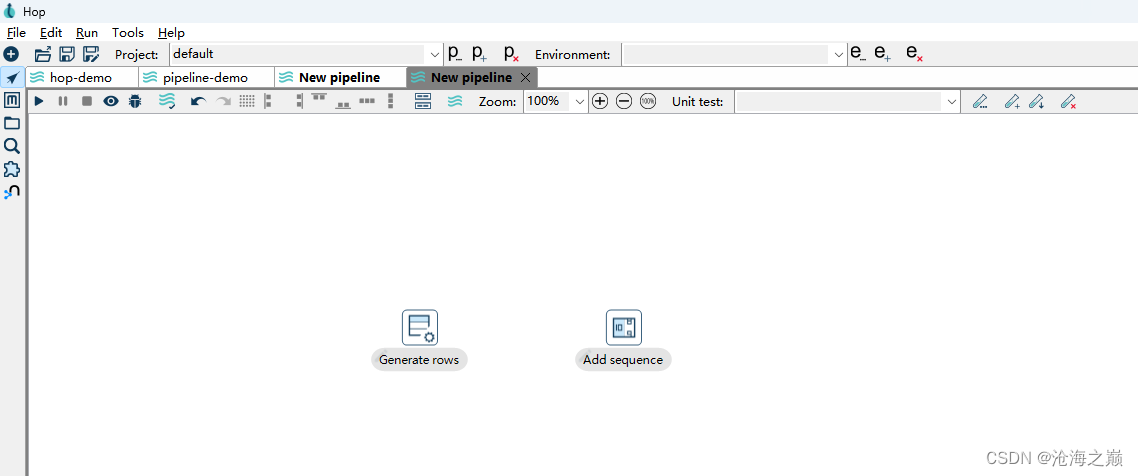The width and height of the screenshot is (1138, 476).
Task: Open the File menu
Action: (x=16, y=33)
